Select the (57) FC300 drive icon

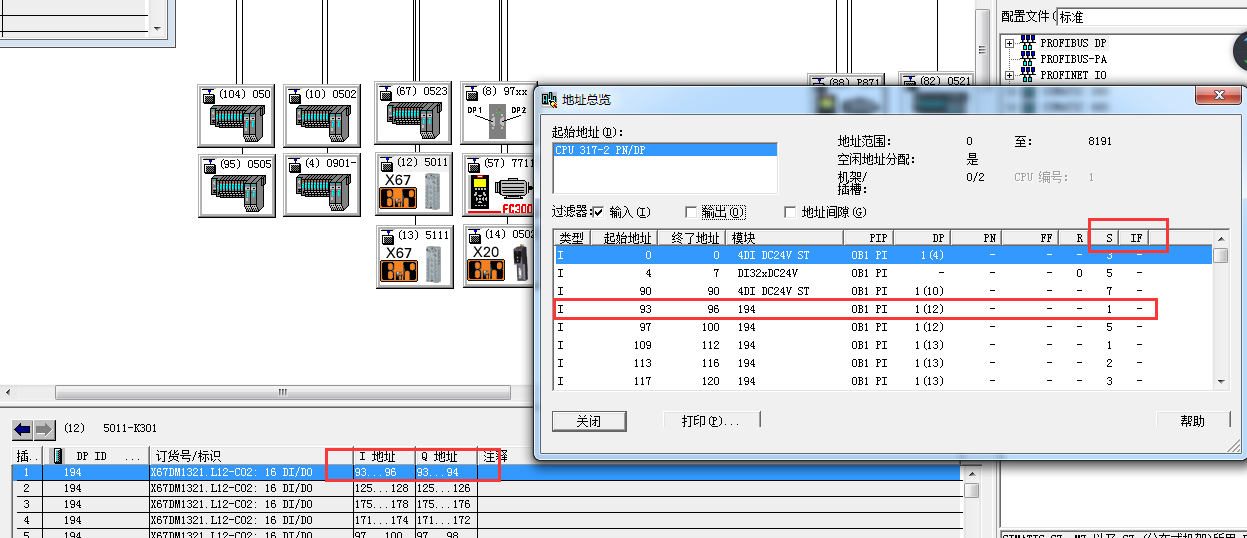tap(498, 184)
